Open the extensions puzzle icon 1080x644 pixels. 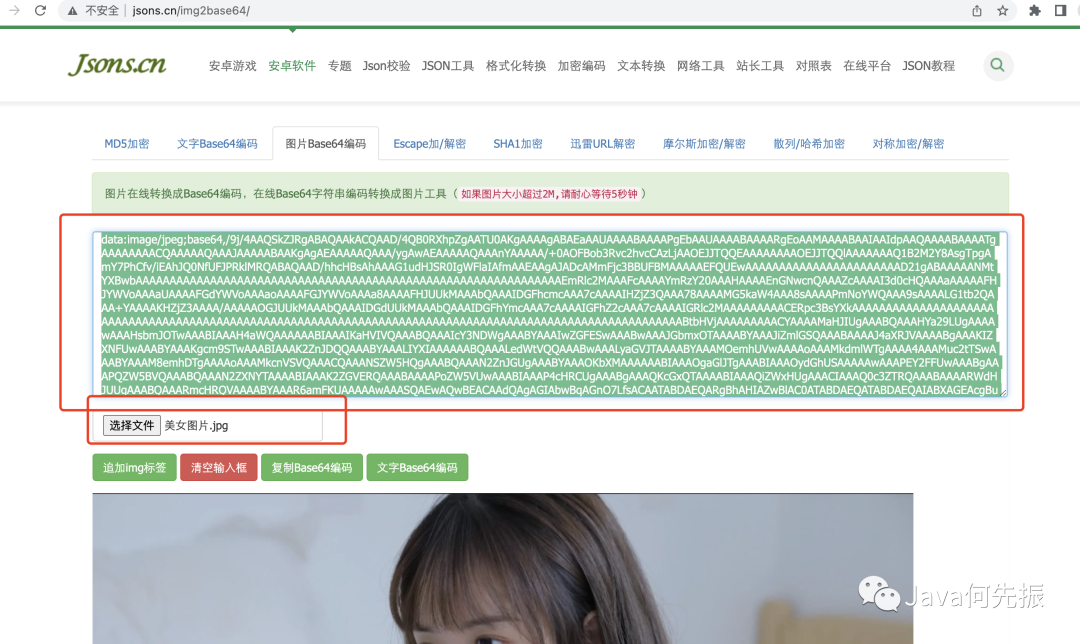point(1035,10)
